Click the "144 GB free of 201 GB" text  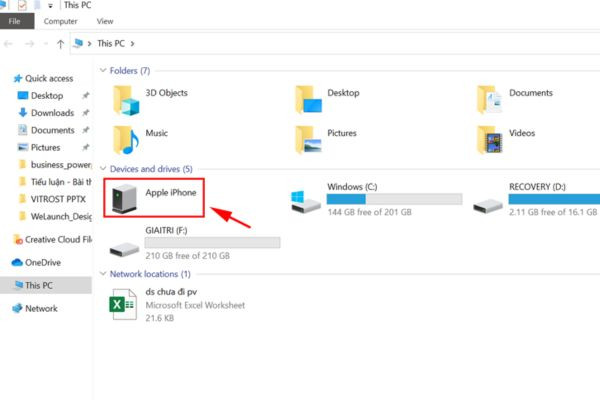369,212
